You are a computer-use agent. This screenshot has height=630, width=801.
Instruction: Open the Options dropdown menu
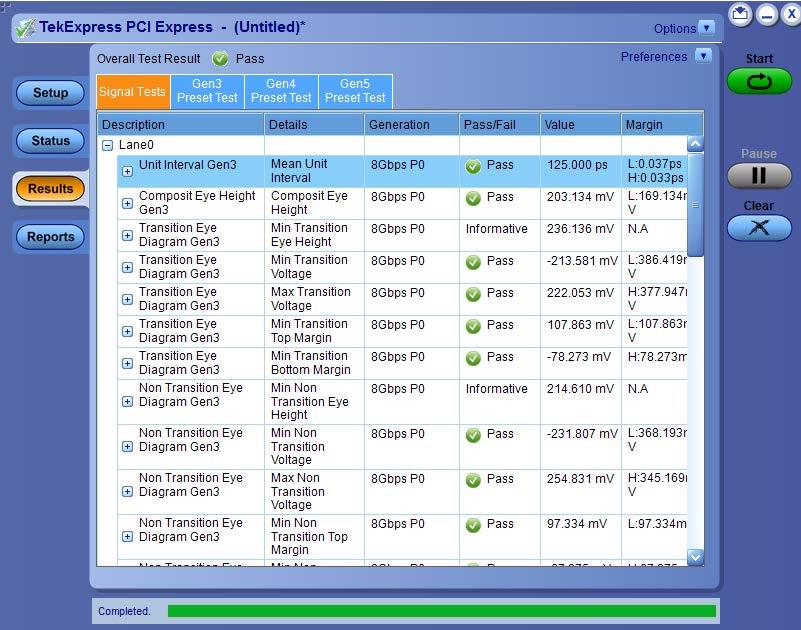tap(706, 28)
